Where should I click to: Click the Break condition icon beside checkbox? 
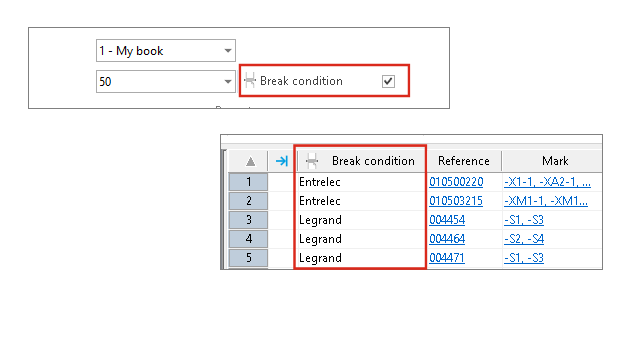tap(250, 80)
